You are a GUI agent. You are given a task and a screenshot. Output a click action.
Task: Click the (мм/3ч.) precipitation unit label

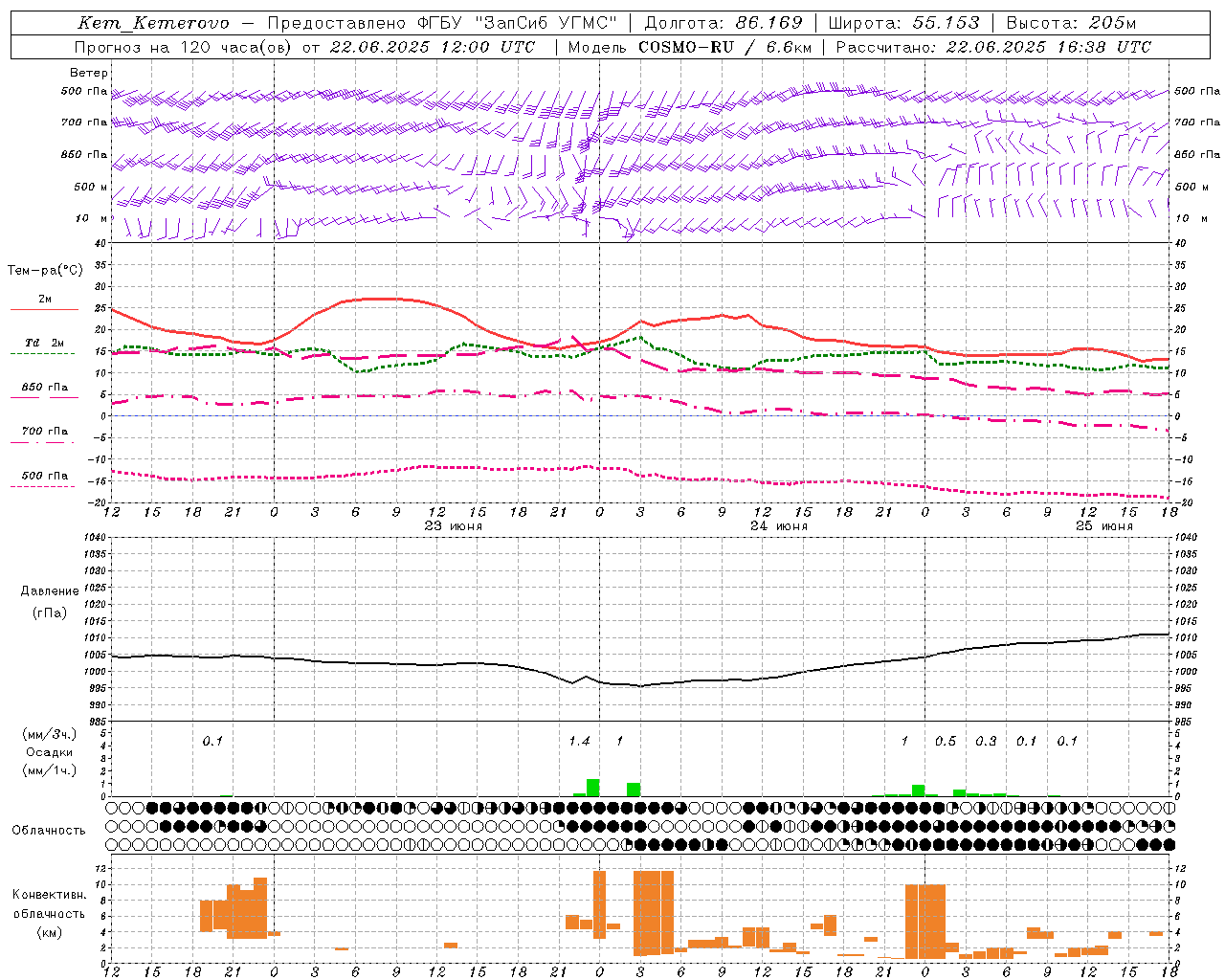[x=50, y=735]
